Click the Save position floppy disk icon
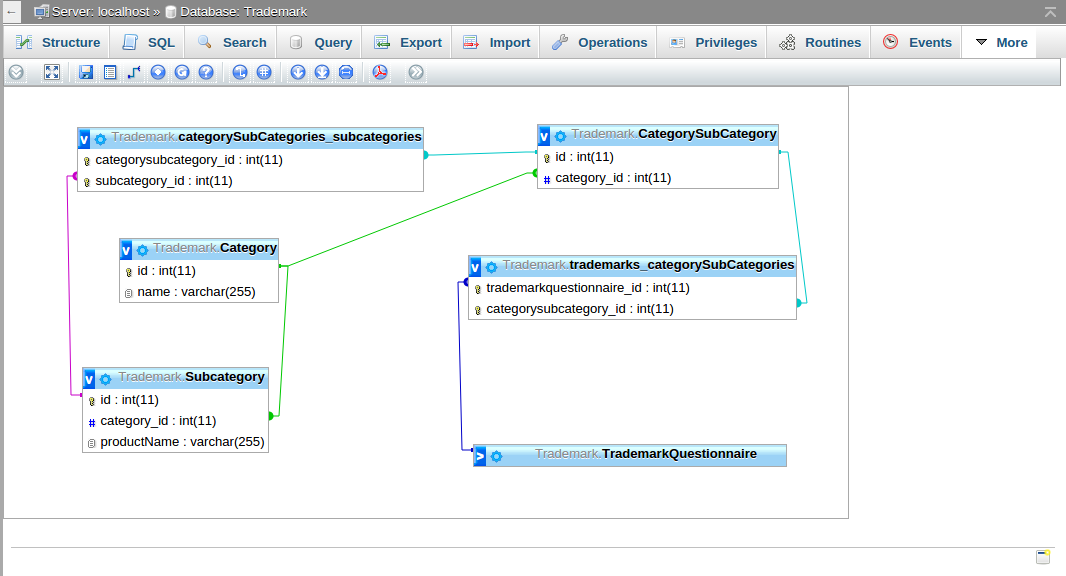 pos(86,72)
